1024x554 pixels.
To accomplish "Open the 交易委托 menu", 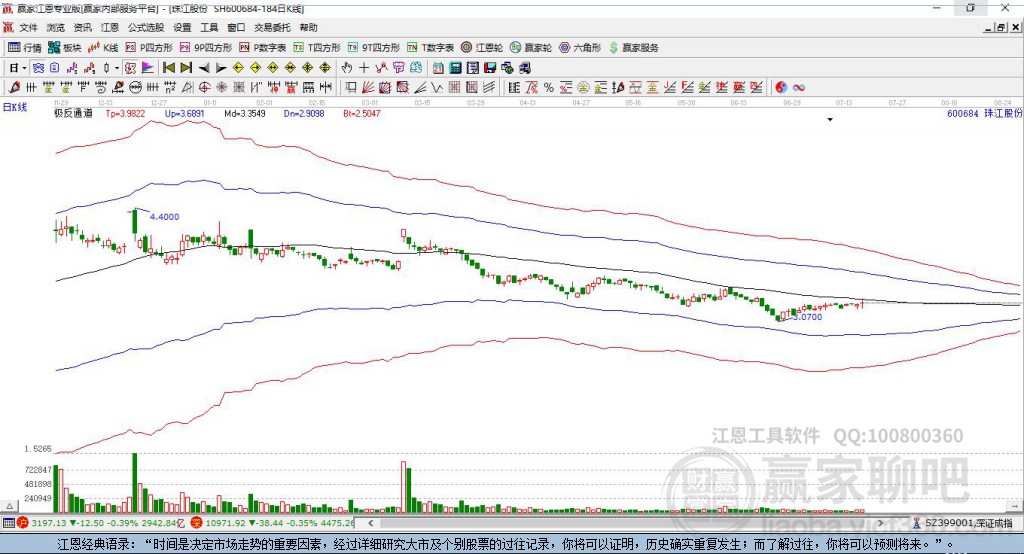I will coord(272,27).
